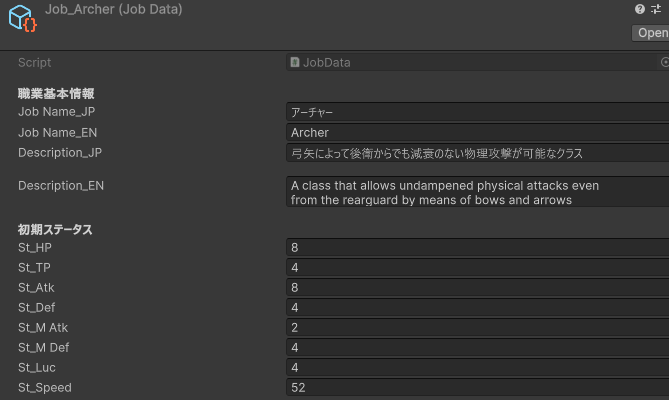Click the St_Speed field showing 52
669x400 pixels.
477,387
